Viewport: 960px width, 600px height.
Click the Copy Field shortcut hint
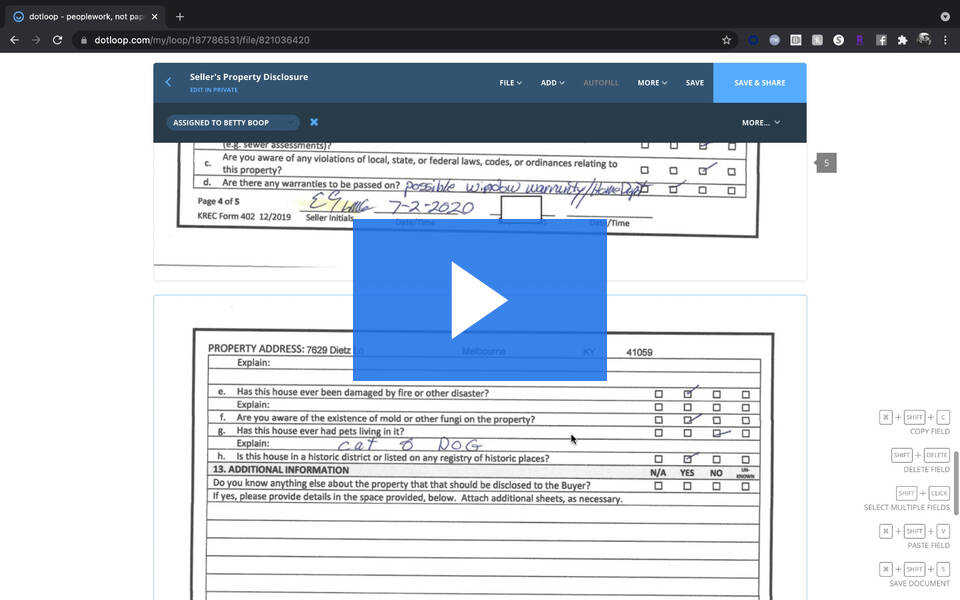(915, 423)
